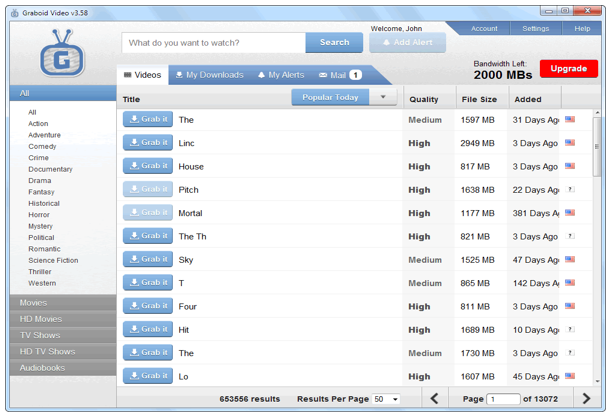Open the Popular Today sort dropdown arrow
This screenshot has height=416, width=609.
pyautogui.click(x=384, y=98)
